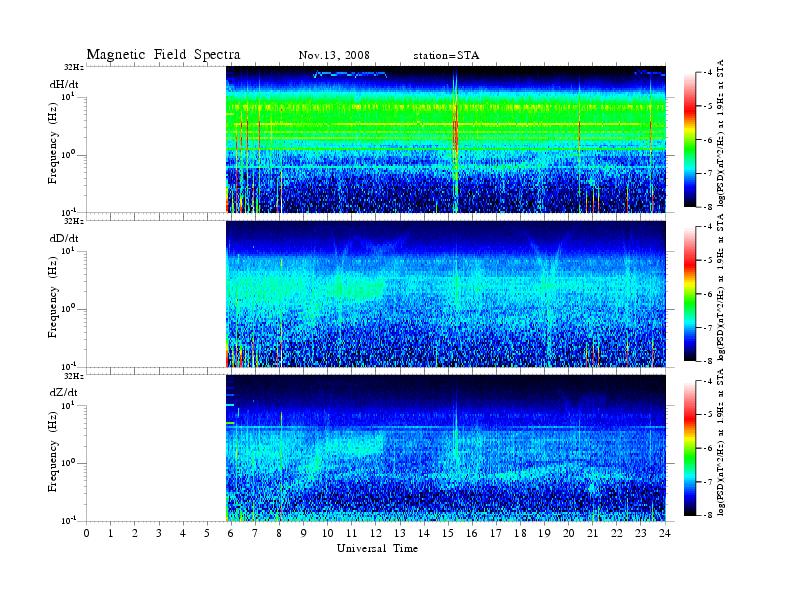Click the log(PSD) scale label beside dH/dt color bar
The width and height of the screenshot is (792, 612).
721,133
